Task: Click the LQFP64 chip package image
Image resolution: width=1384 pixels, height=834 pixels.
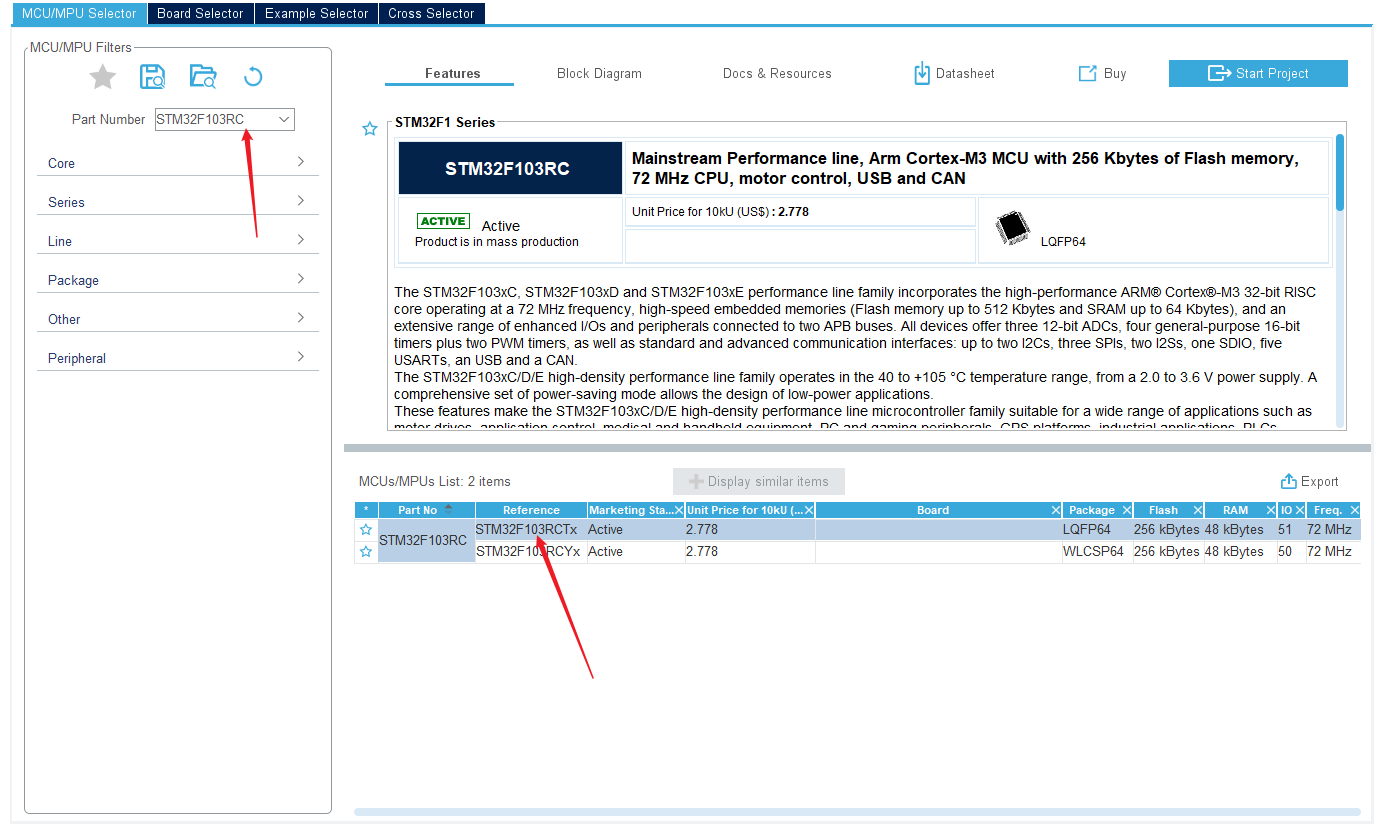Action: 1013,229
